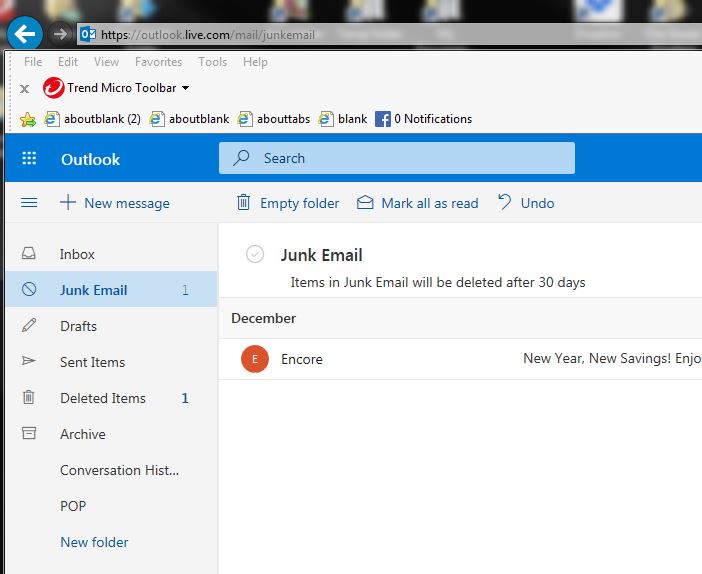Image resolution: width=702 pixels, height=574 pixels.
Task: Click the Undo button
Action: [526, 203]
